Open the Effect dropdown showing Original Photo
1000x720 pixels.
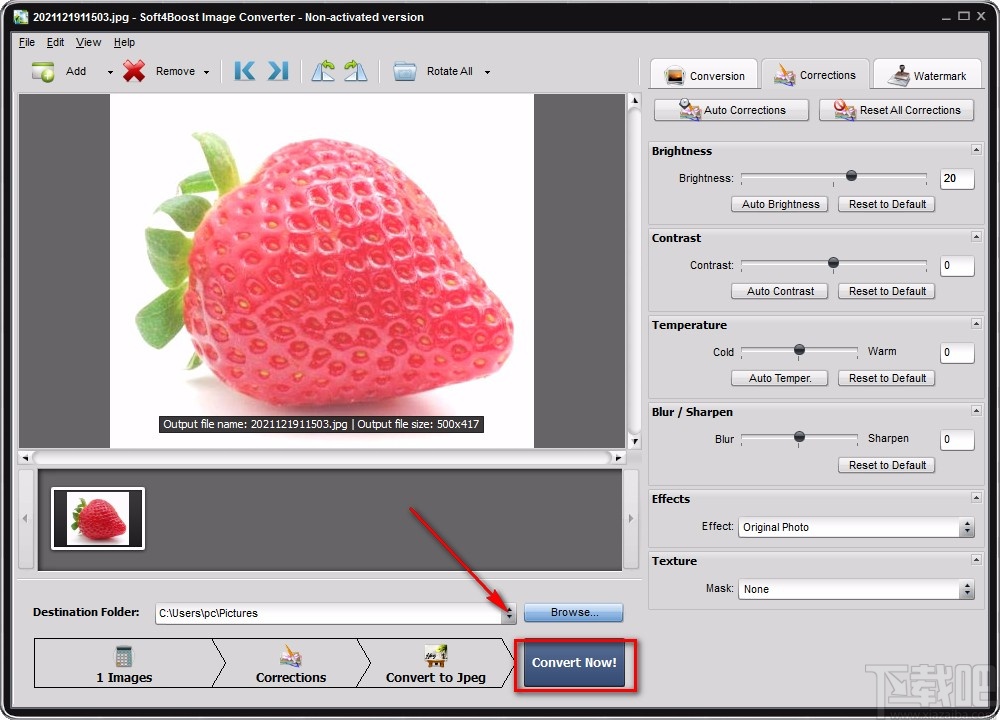pos(856,527)
